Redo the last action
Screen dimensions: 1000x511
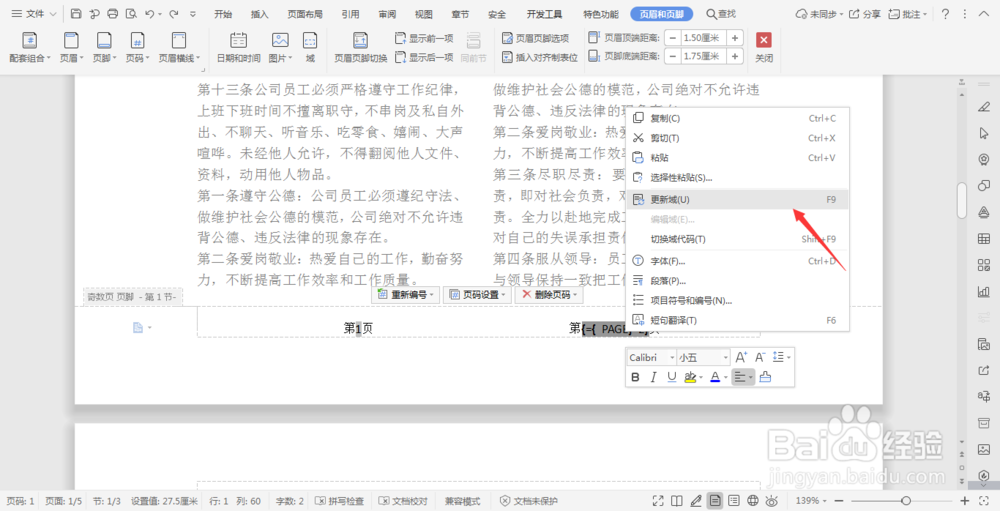pyautogui.click(x=173, y=13)
